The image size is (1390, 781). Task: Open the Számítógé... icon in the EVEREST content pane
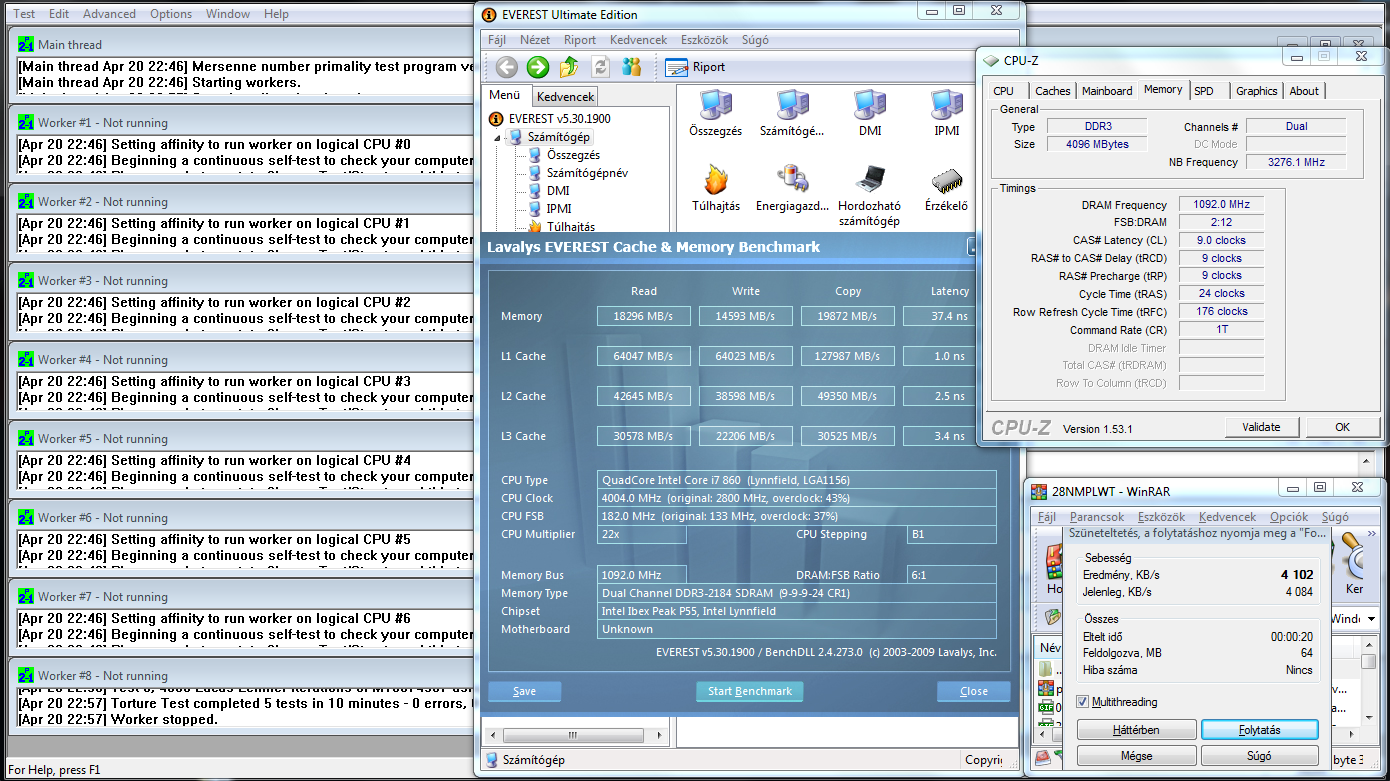pos(792,114)
